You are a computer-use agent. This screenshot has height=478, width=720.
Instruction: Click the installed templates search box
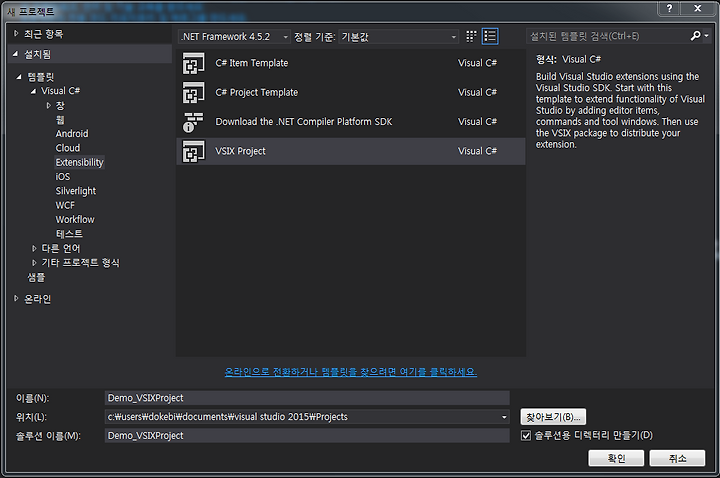click(608, 36)
